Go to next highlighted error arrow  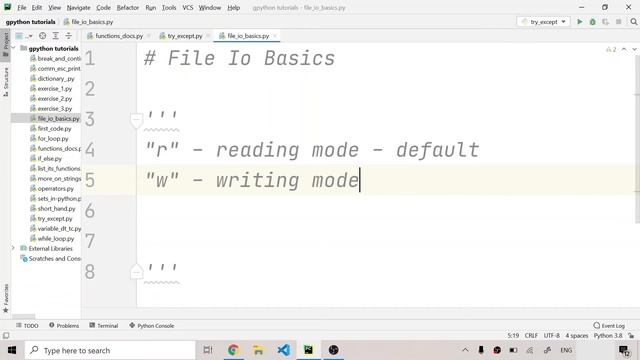click(x=634, y=49)
